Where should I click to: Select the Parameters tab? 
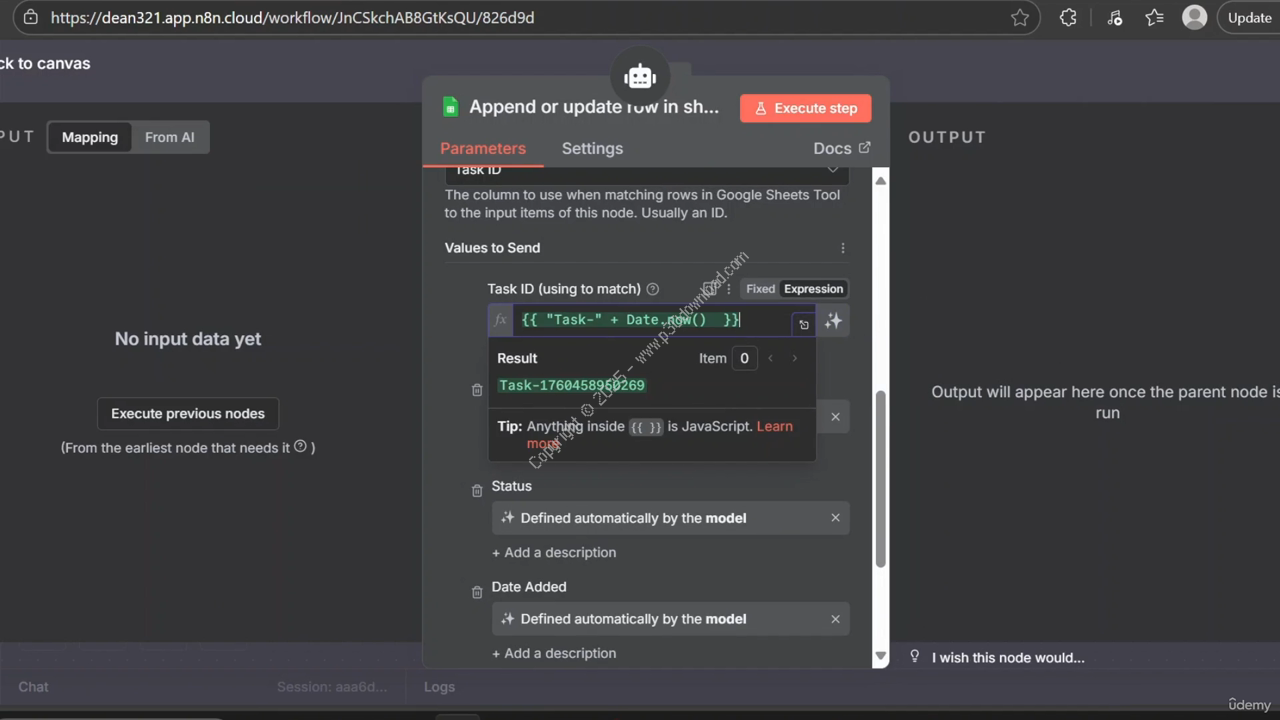point(483,148)
